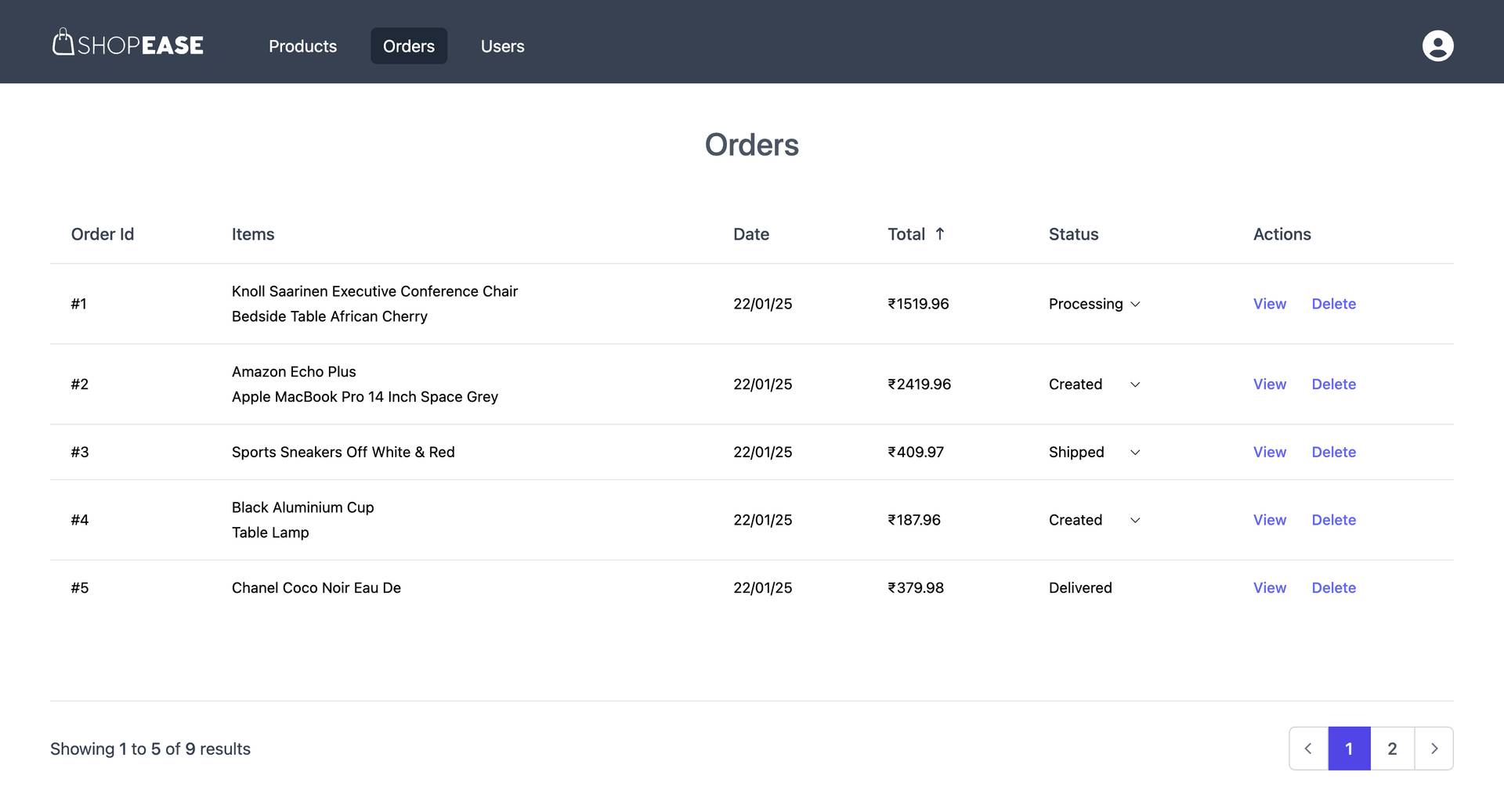View order #2 details
Viewport: 1504px width, 812px height.
tap(1269, 384)
